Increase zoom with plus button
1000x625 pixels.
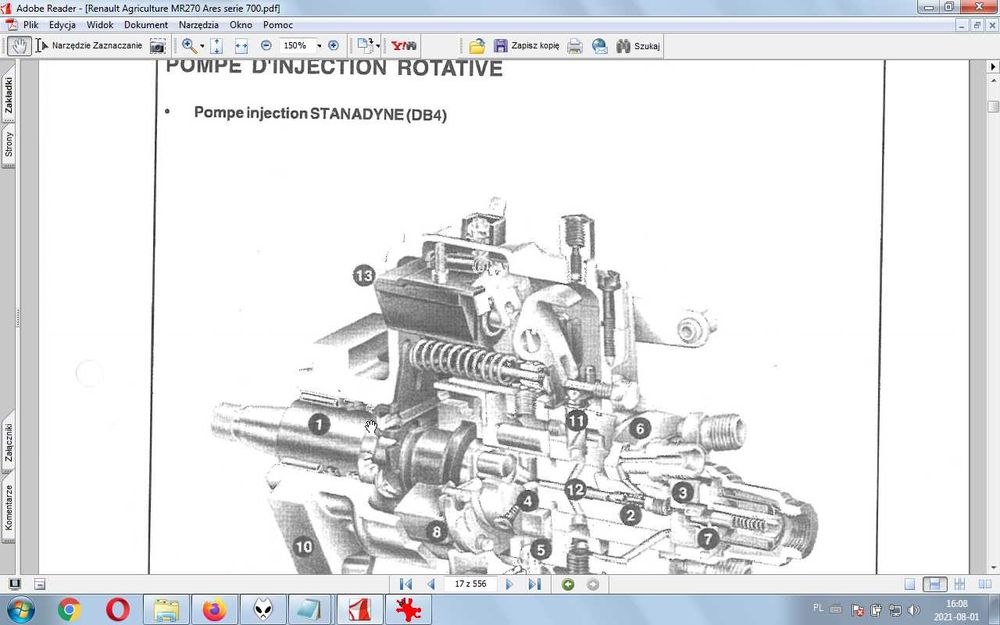pos(333,46)
